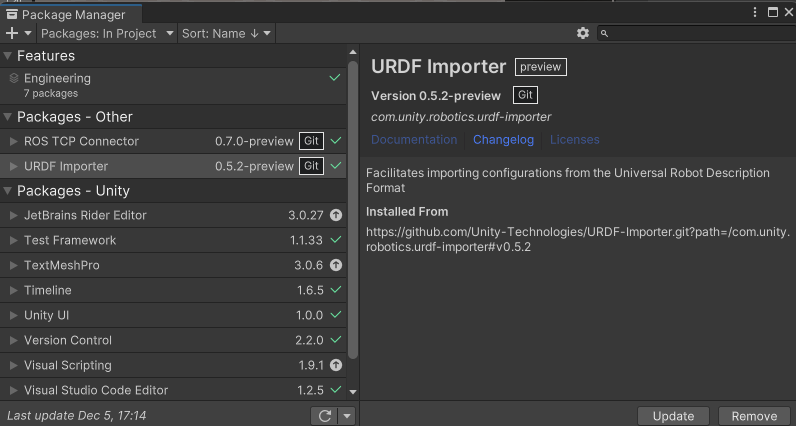Expand the Test Framework versions
Image resolution: width=796 pixels, height=426 pixels.
click(x=14, y=240)
